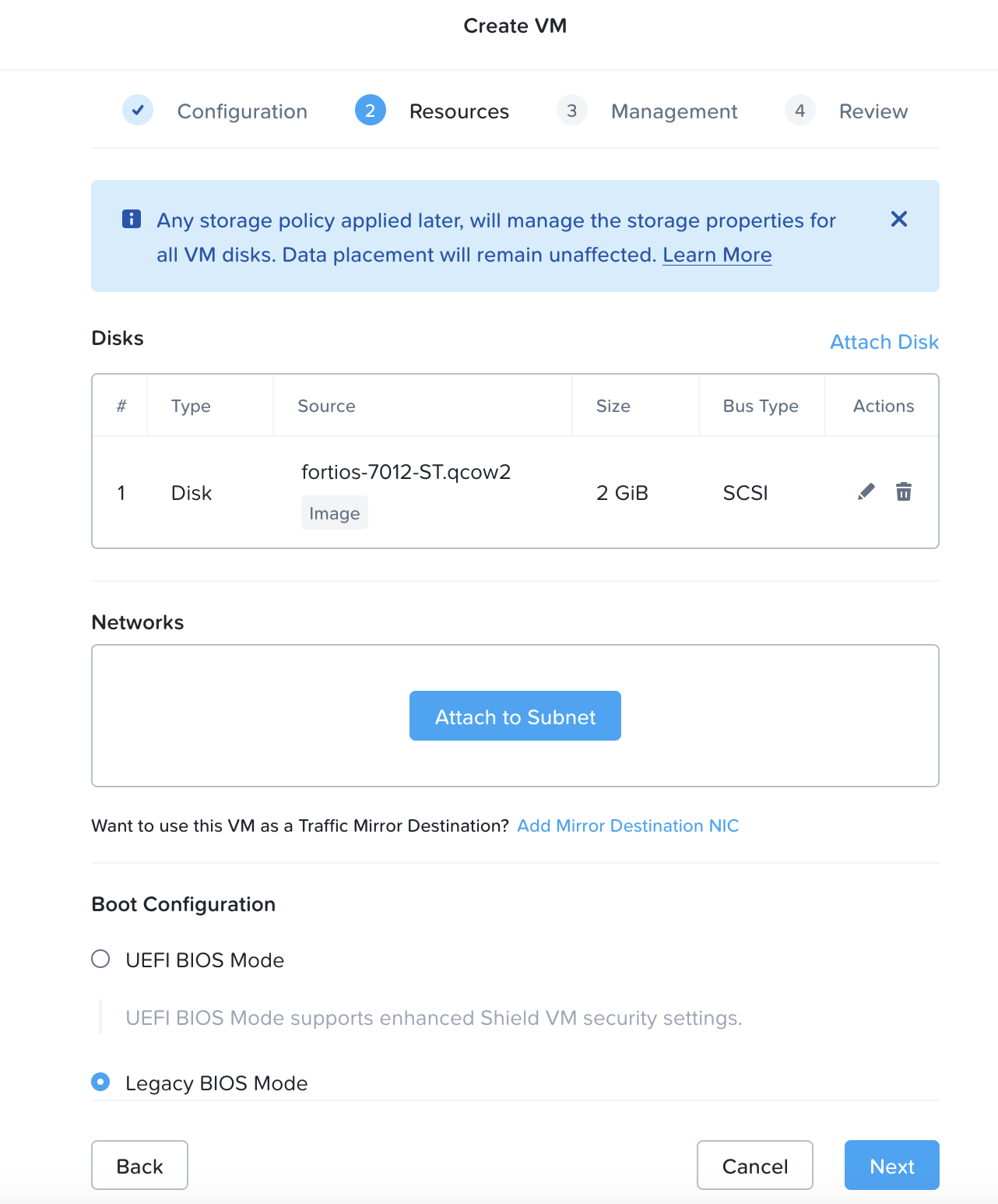Cancel the VM creation
This screenshot has width=998, height=1204.
coord(754,1165)
